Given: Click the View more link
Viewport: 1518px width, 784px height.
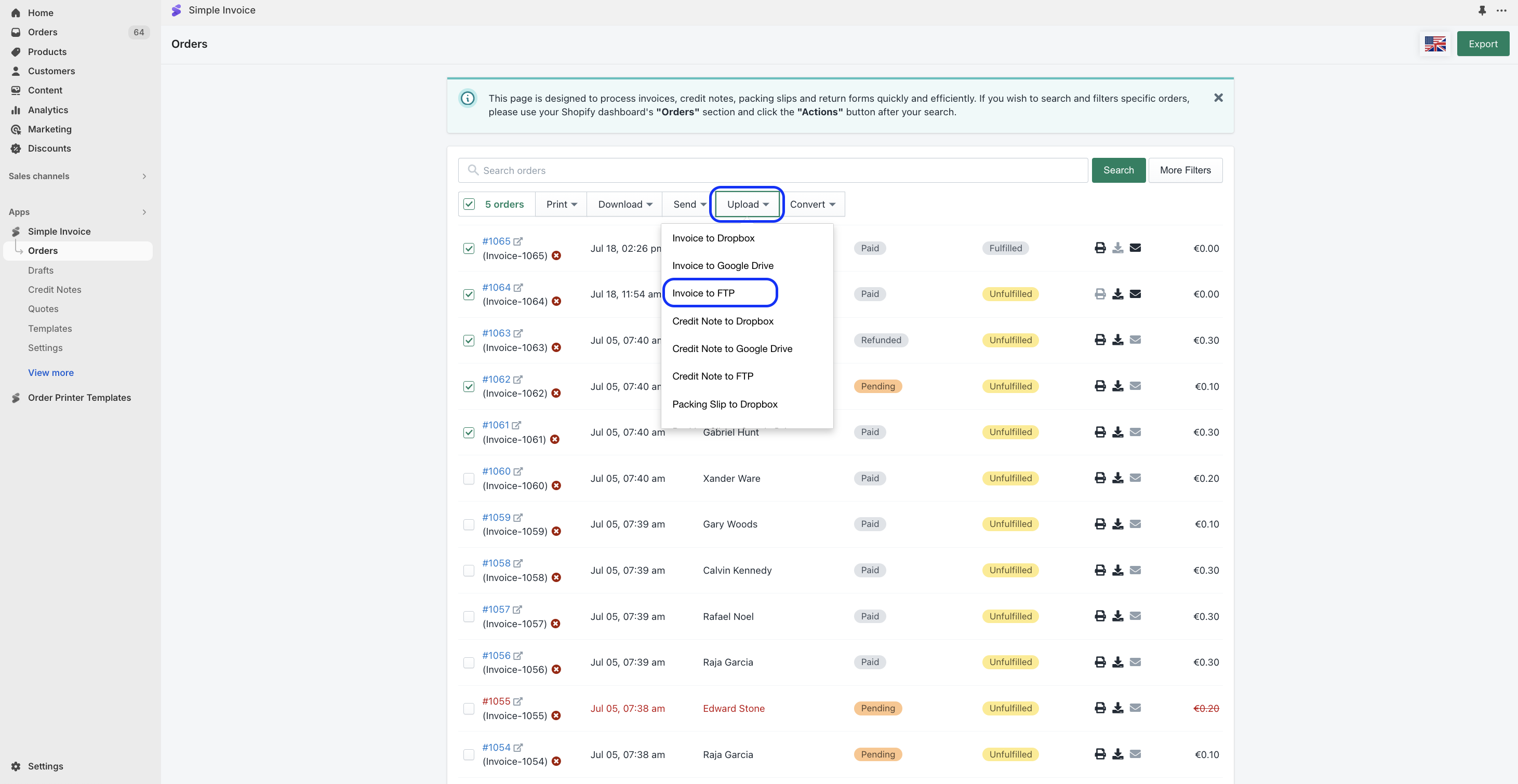Looking at the screenshot, I should tap(51, 373).
